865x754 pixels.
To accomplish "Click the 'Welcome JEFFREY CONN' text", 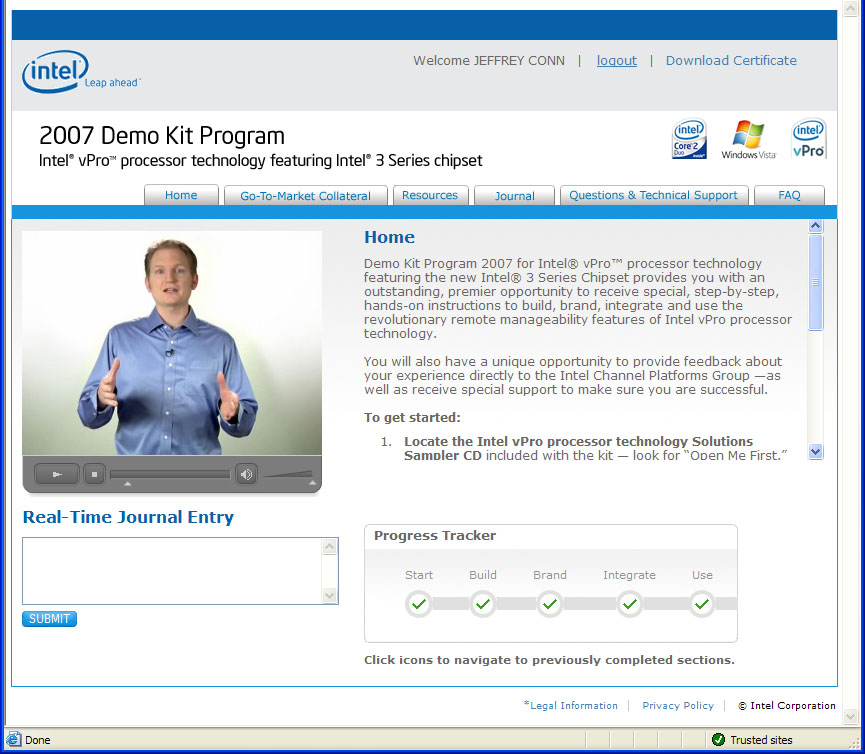I will click(x=489, y=61).
